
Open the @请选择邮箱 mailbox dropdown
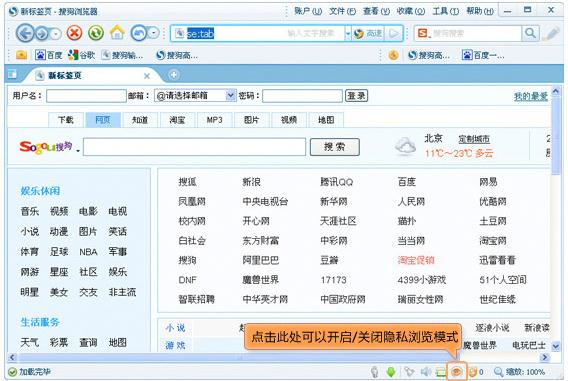tap(230, 96)
